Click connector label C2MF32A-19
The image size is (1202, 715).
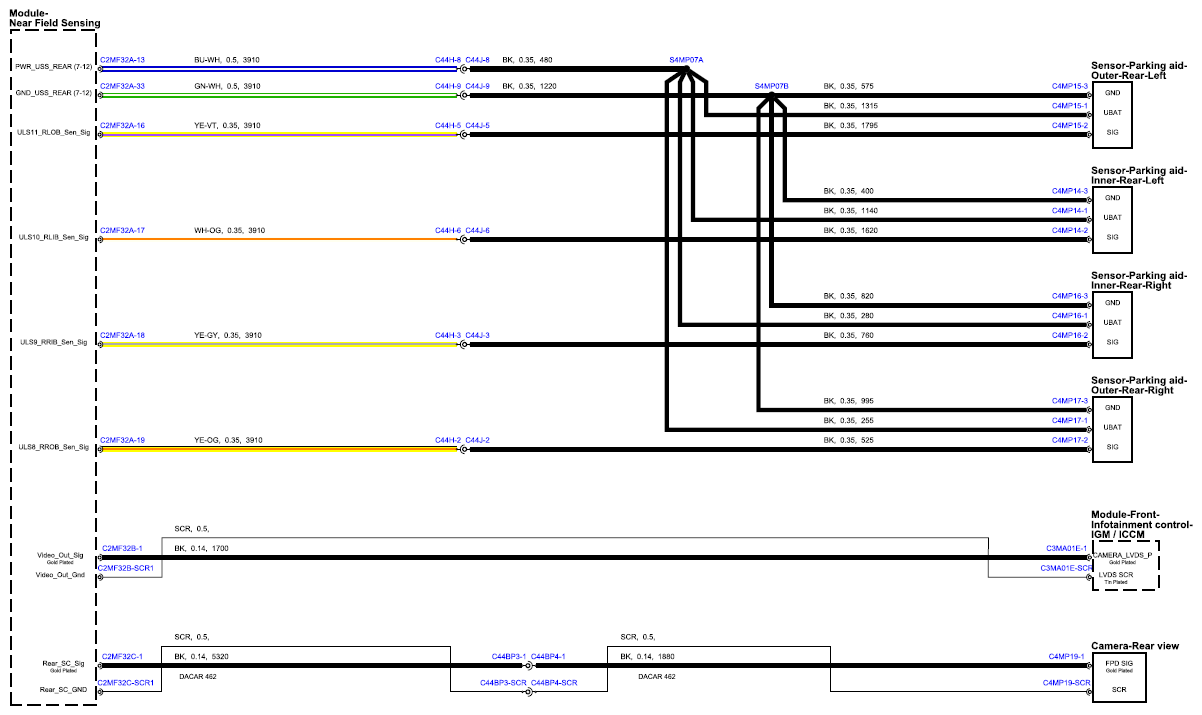point(123,440)
